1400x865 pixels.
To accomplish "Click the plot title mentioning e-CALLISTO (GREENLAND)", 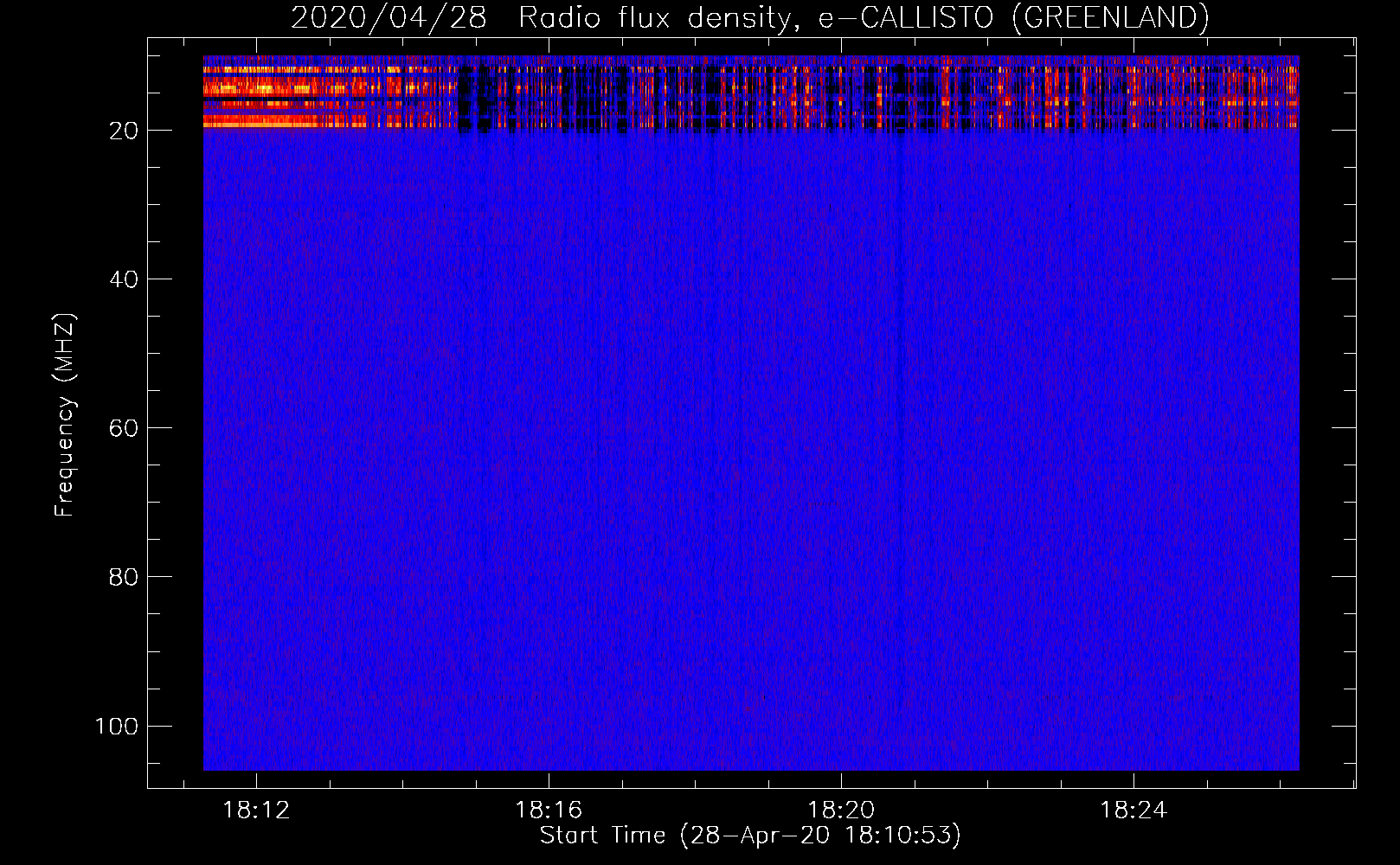I will point(749,17).
